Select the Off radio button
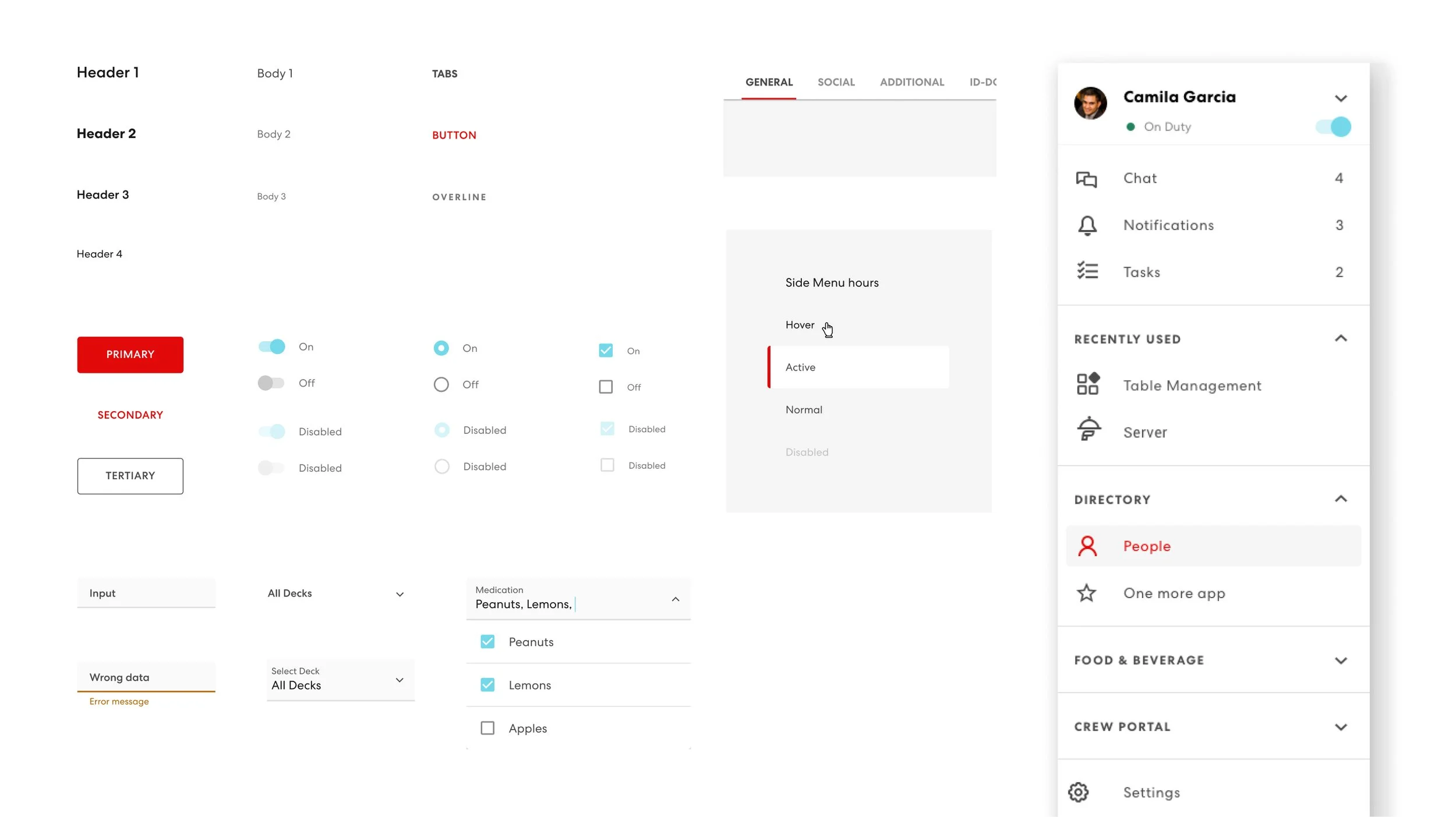Screen dimensions: 1456x817 click(x=441, y=384)
